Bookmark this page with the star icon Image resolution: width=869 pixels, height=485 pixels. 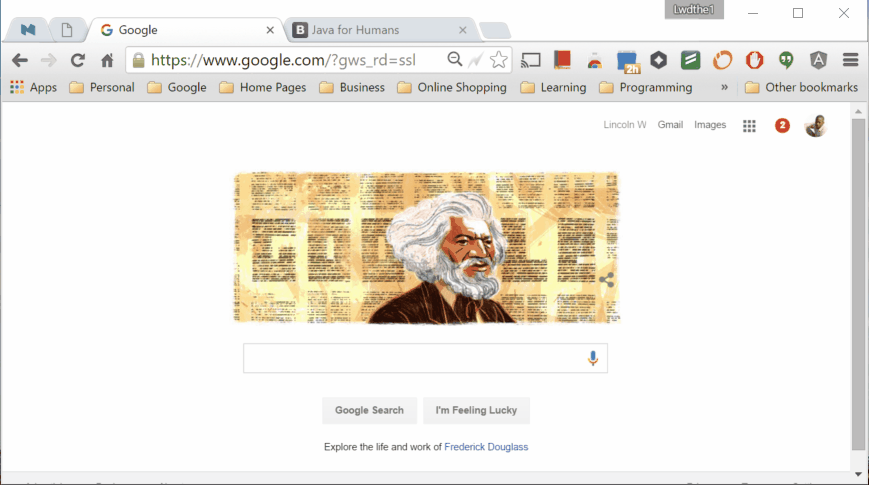click(498, 60)
